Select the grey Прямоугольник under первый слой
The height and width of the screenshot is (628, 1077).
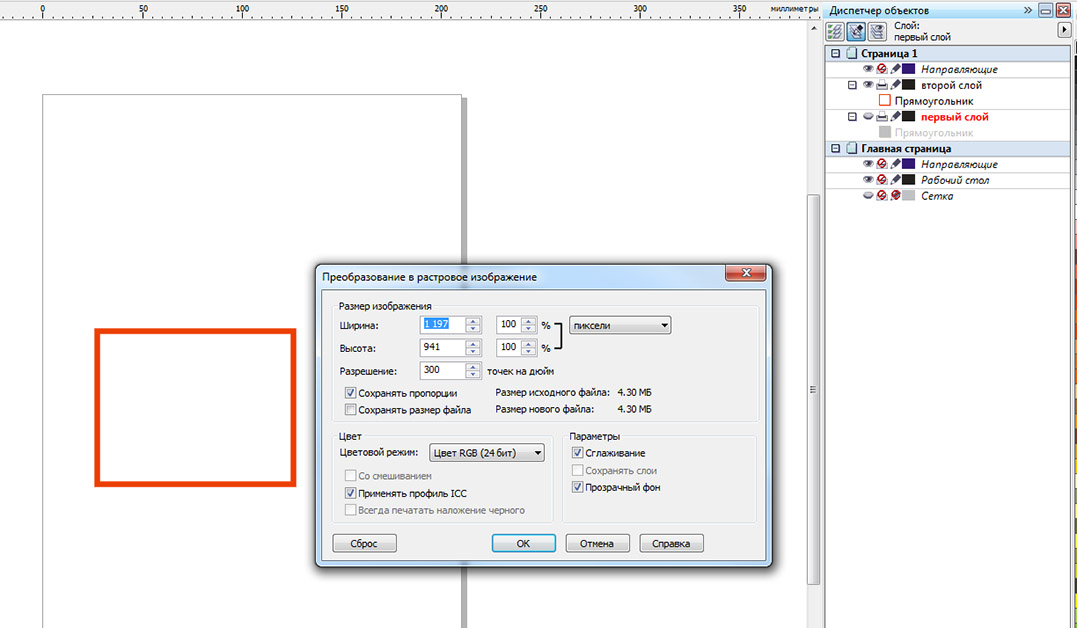(885, 133)
